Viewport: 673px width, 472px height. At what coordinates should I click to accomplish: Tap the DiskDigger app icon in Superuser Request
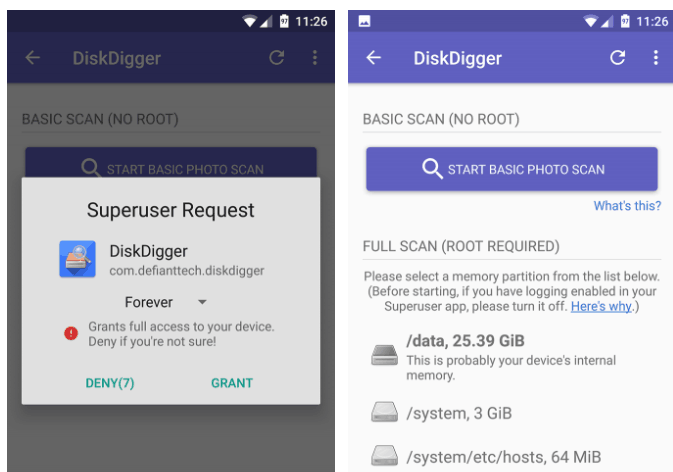click(x=77, y=259)
